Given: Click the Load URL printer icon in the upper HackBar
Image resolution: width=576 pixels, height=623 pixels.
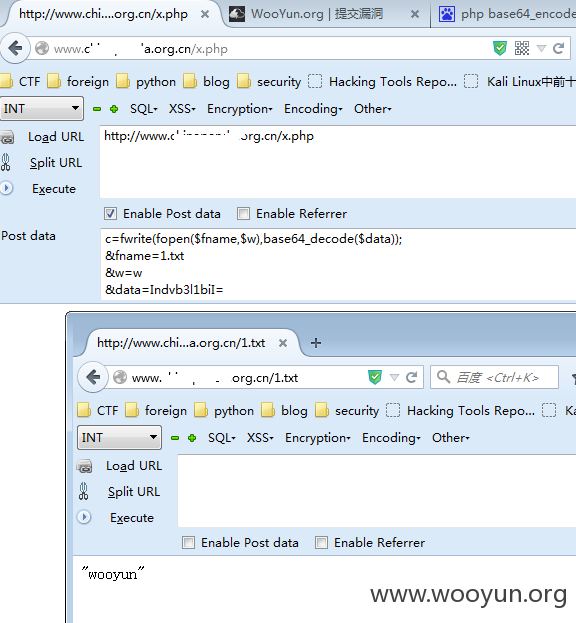Looking at the screenshot, I should (7, 137).
